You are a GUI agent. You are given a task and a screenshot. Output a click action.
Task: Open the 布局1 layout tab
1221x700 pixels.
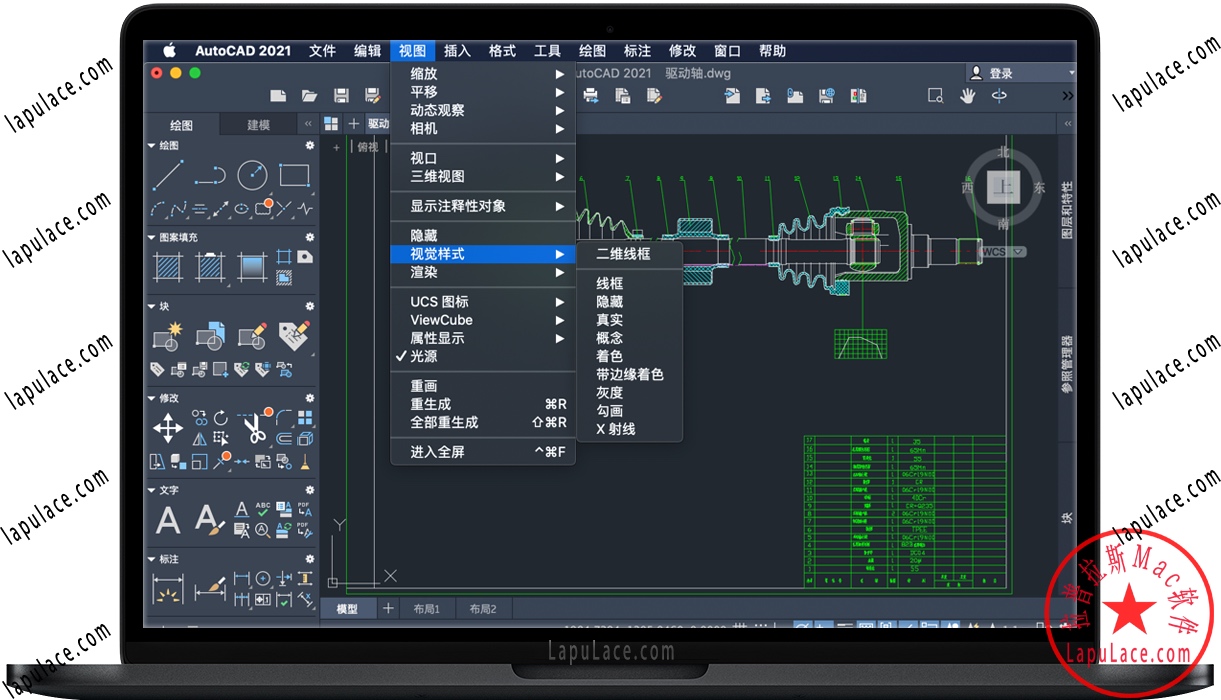pos(426,609)
